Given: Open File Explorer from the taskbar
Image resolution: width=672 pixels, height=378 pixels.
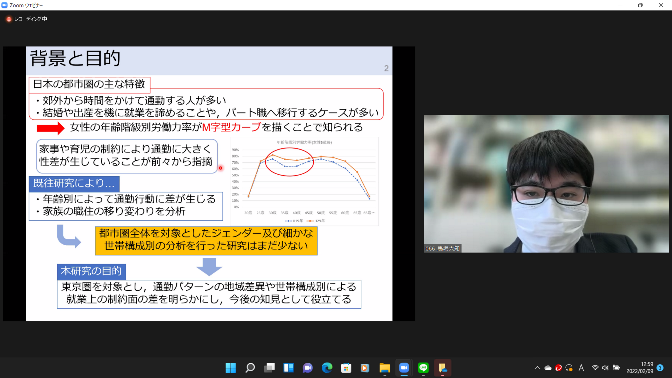Looking at the screenshot, I should tap(384, 368).
